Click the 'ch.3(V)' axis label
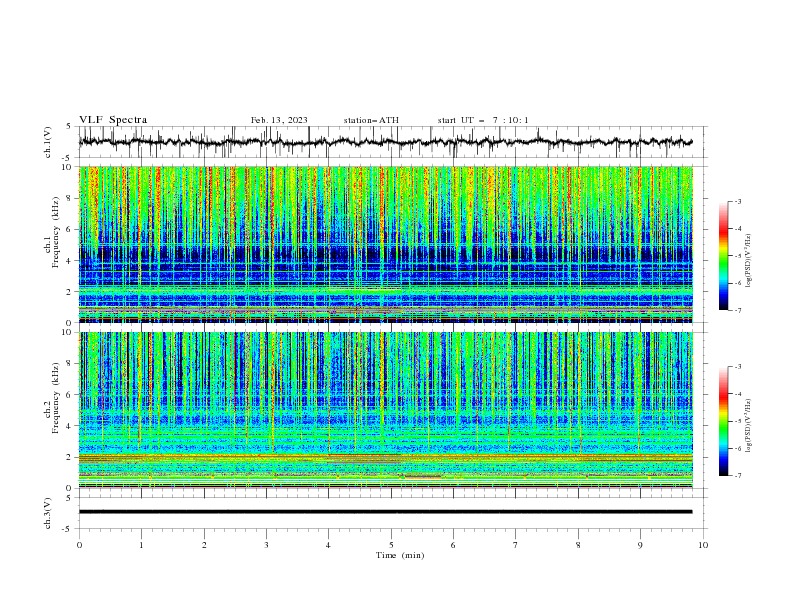 tap(48, 514)
